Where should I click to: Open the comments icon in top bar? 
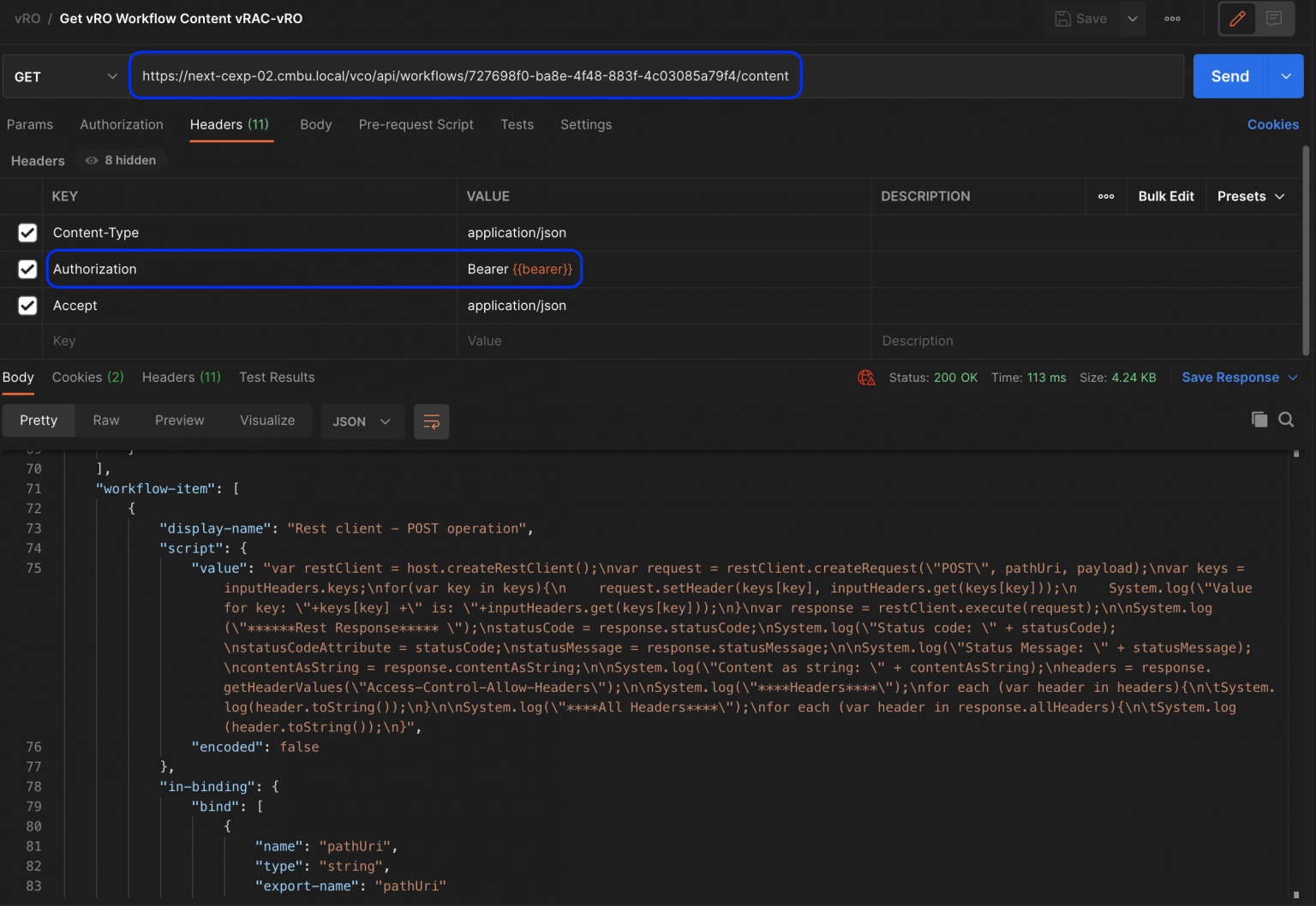pyautogui.click(x=1274, y=19)
